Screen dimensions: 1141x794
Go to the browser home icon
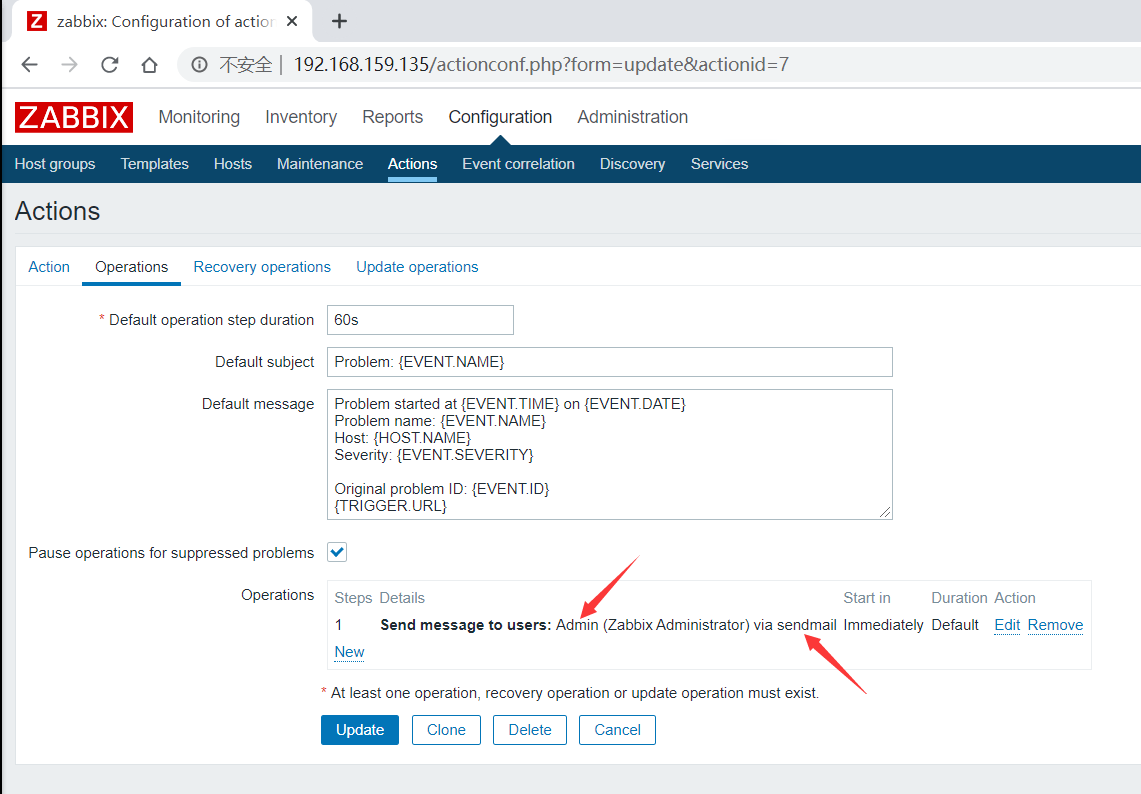(149, 65)
